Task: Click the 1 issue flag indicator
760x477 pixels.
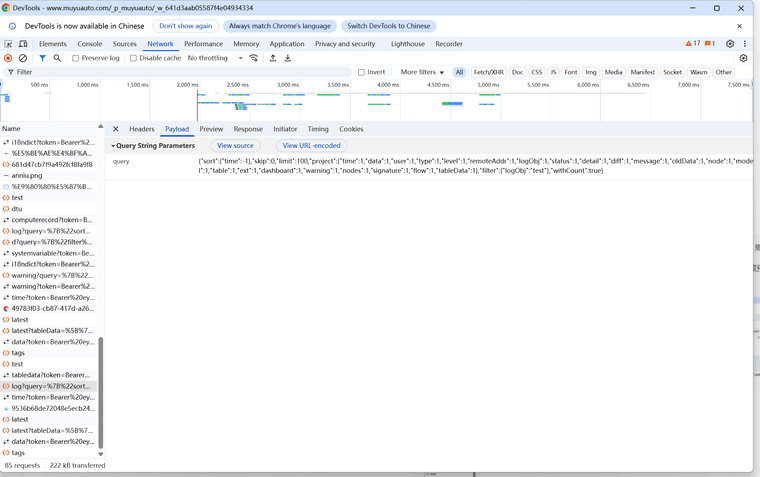Action: pyautogui.click(x=710, y=44)
